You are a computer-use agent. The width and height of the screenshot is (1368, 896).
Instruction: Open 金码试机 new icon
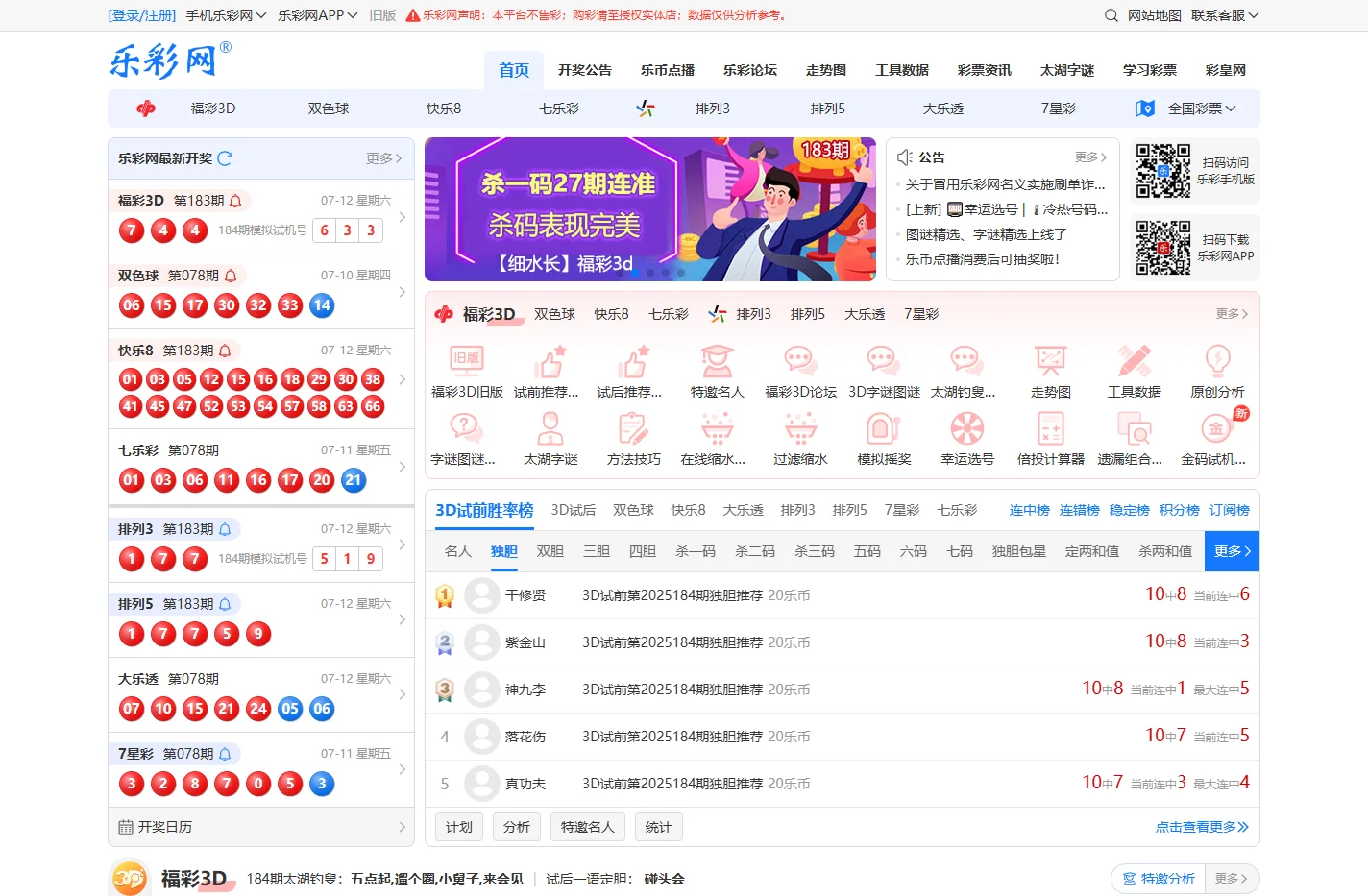coord(1217,428)
